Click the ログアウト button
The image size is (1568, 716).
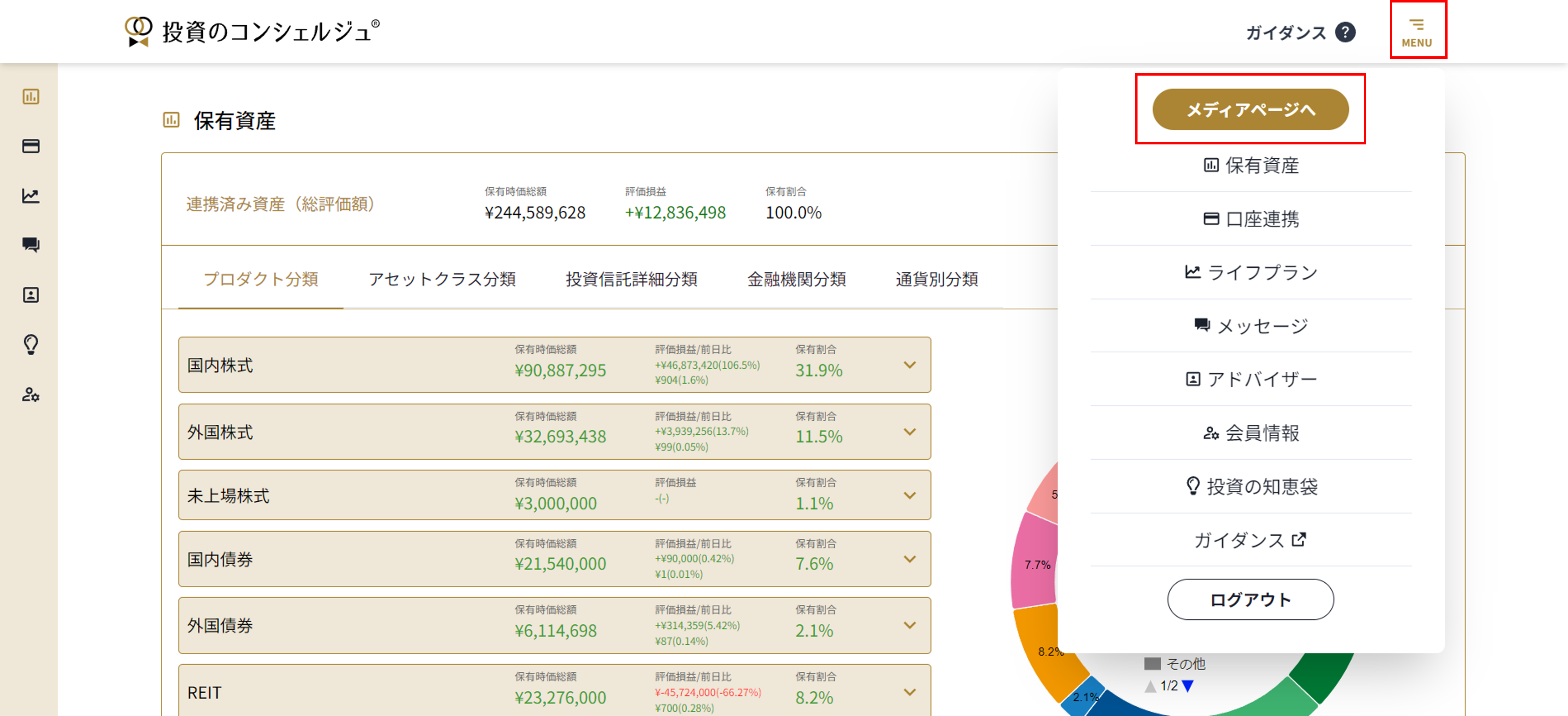point(1250,600)
